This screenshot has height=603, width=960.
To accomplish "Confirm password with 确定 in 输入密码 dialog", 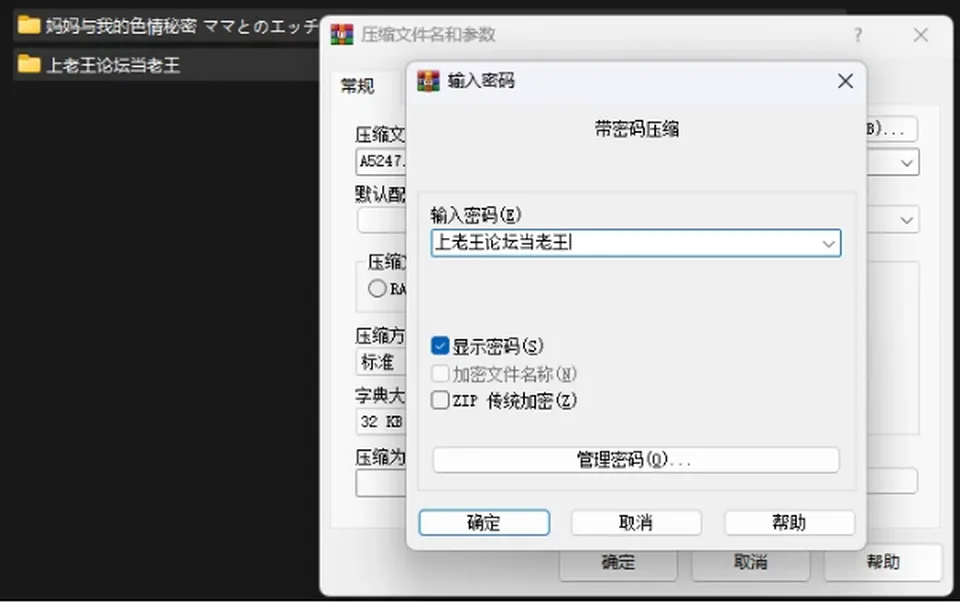I will 484,523.
